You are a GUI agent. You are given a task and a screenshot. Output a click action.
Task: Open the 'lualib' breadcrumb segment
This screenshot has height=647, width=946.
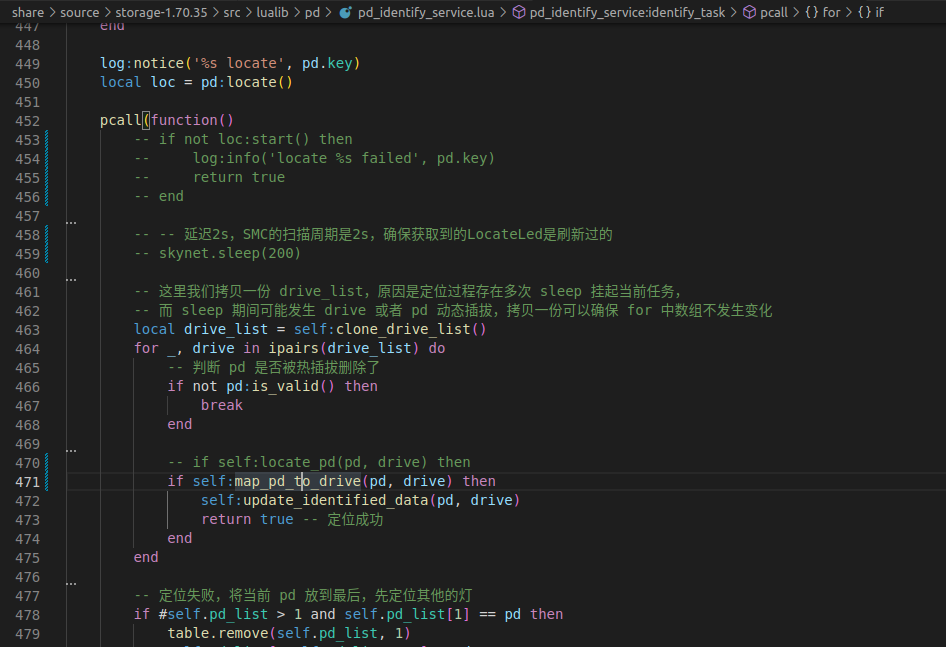(273, 13)
